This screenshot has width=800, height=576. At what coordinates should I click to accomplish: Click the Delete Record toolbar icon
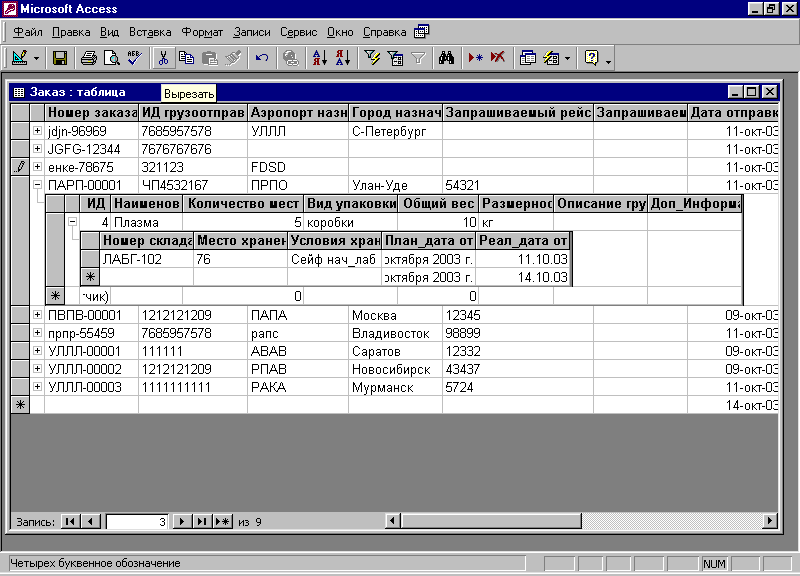(x=498, y=58)
